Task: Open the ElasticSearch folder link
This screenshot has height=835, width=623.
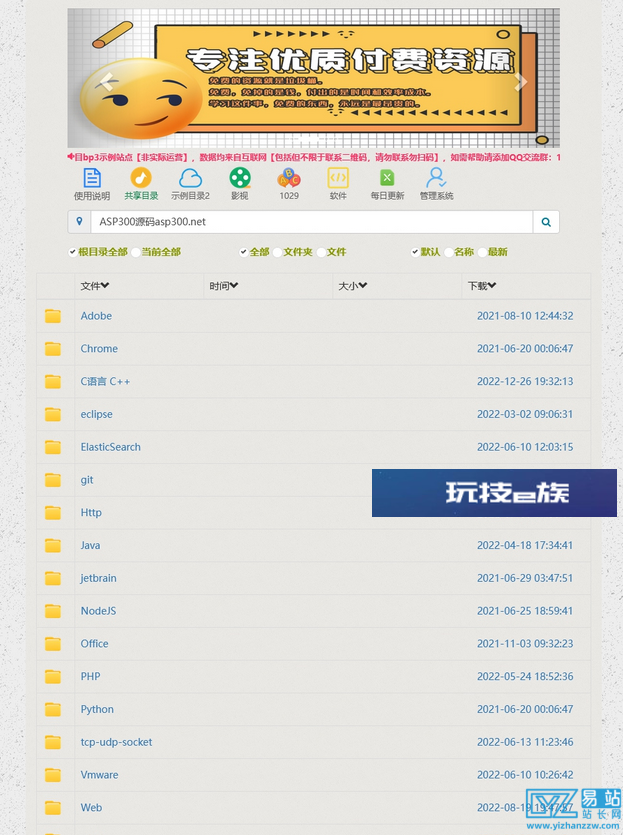Action: pyautogui.click(x=111, y=447)
